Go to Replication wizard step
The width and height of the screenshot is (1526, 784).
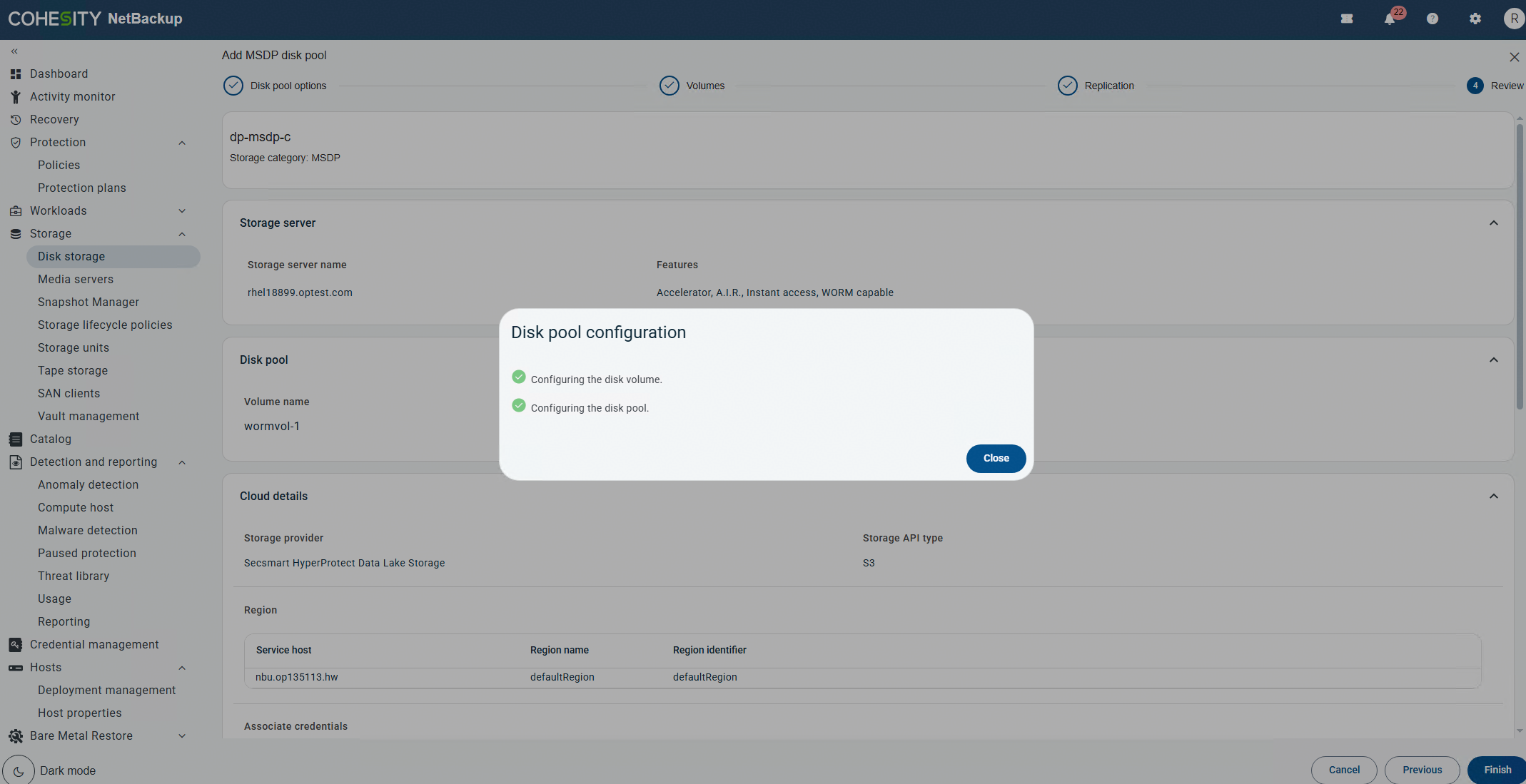1096,86
